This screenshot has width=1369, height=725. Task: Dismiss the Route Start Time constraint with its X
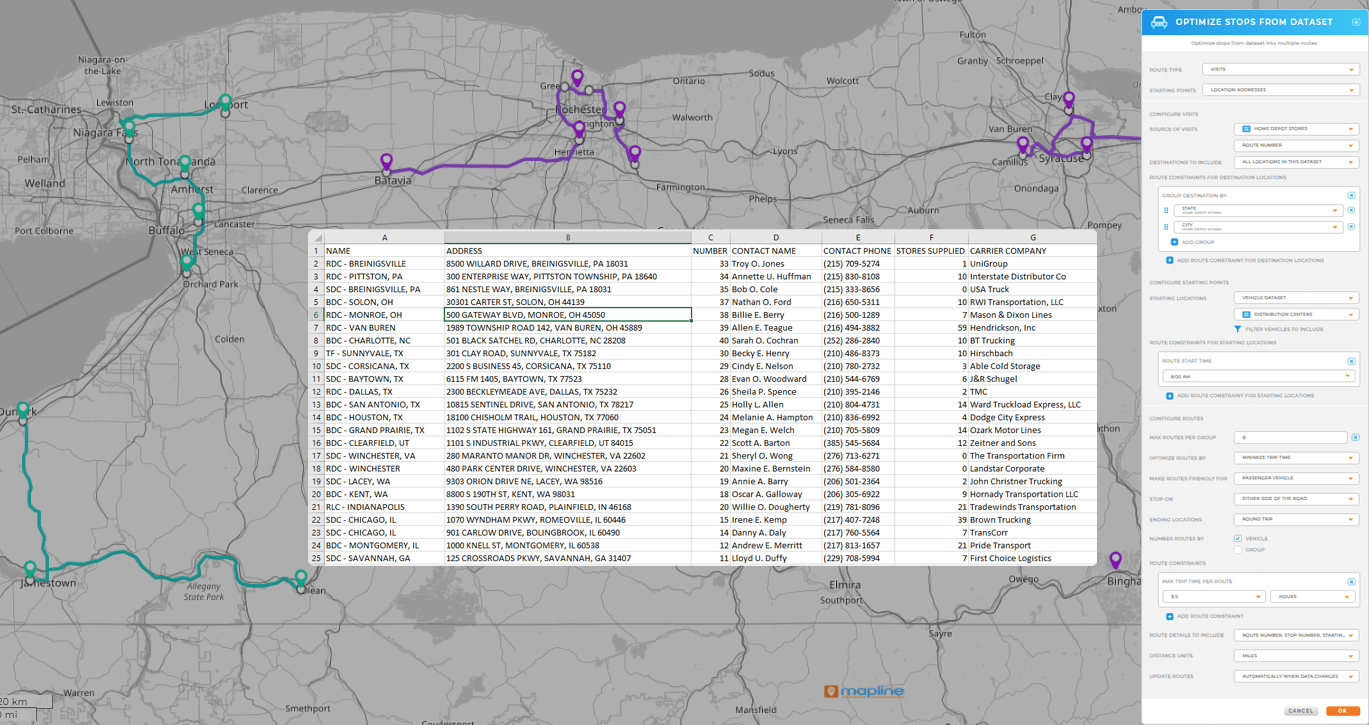coord(1352,361)
